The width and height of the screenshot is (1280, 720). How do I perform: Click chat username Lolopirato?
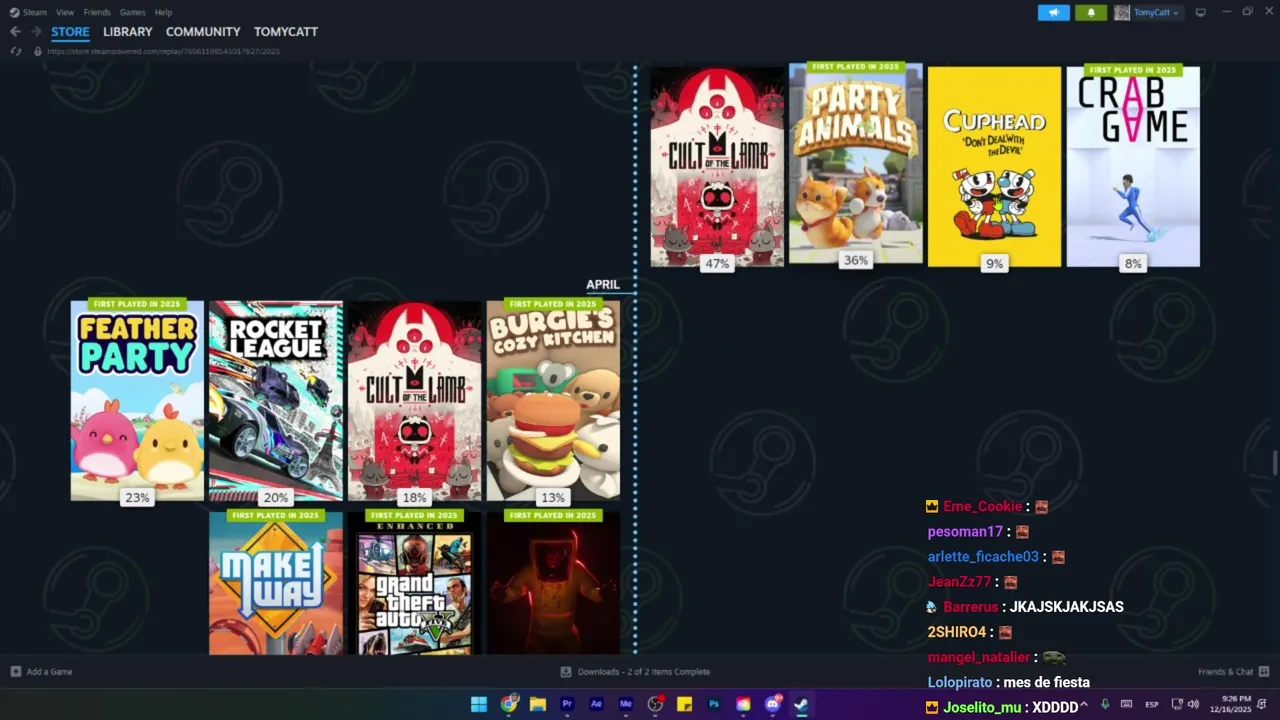(961, 682)
